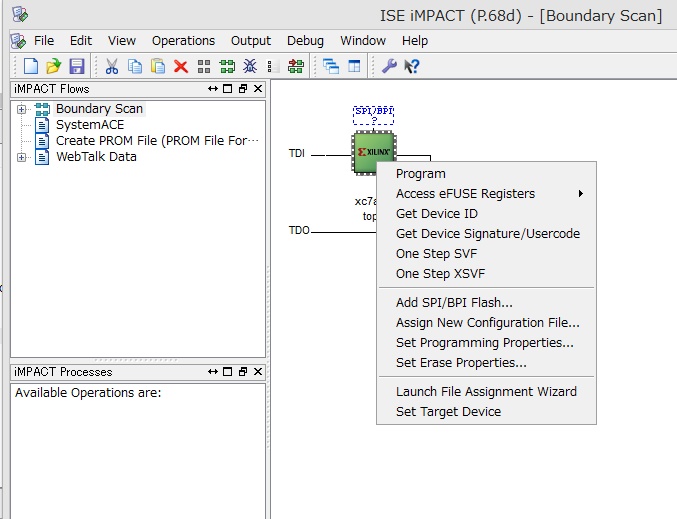Click the New project toolbar icon
This screenshot has width=677, height=519.
(31, 66)
